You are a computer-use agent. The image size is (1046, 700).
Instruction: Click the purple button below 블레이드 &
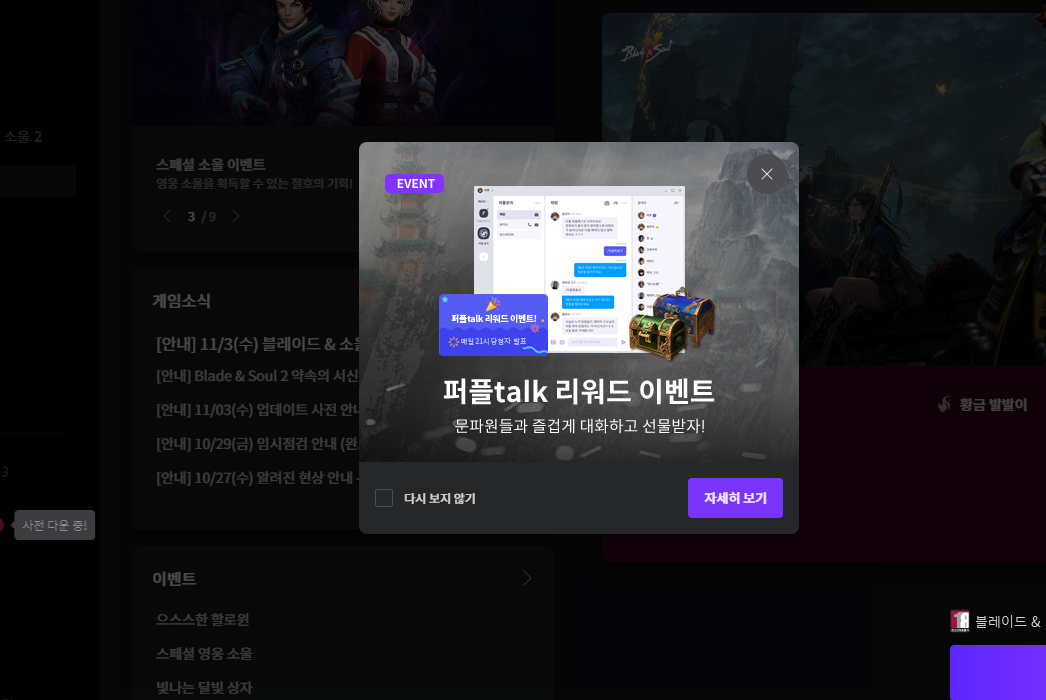tap(998, 672)
